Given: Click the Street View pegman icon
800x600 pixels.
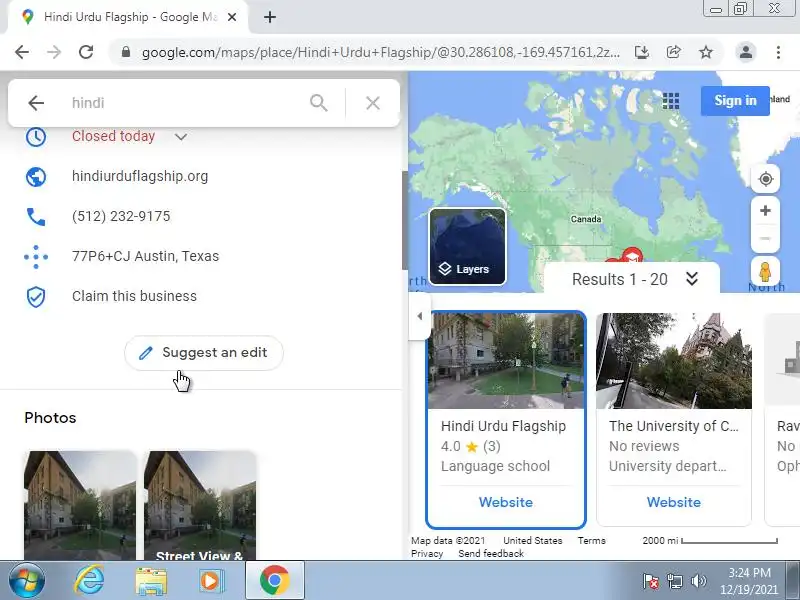Looking at the screenshot, I should click(765, 271).
